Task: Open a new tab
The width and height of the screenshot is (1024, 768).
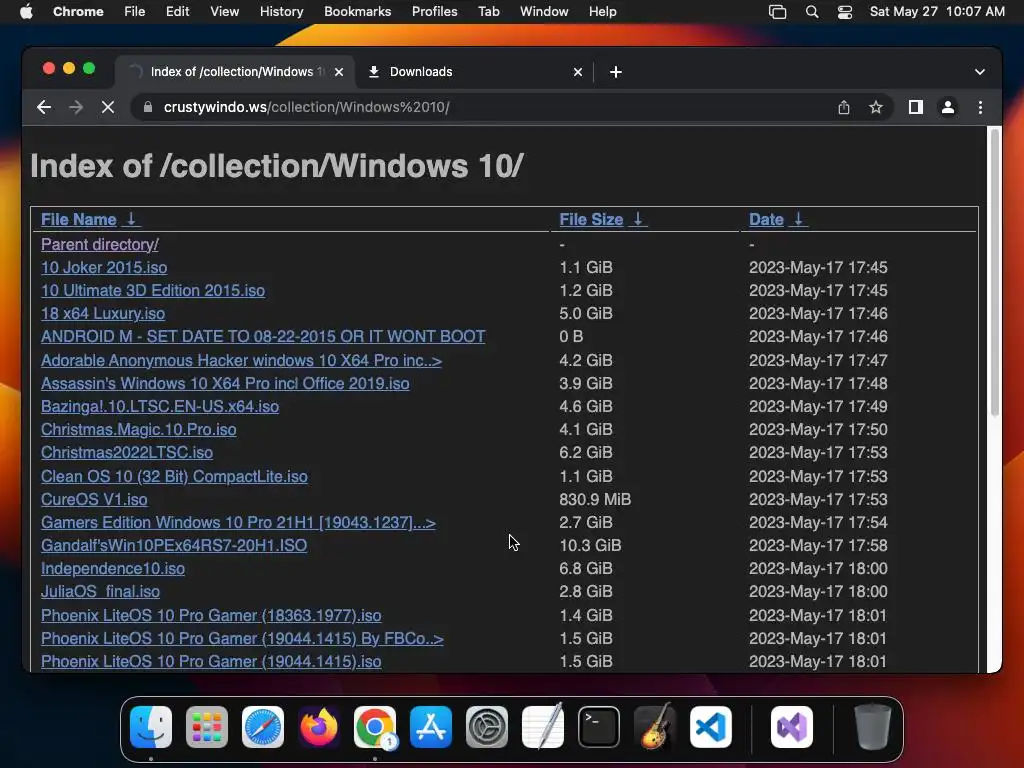Action: tap(615, 72)
